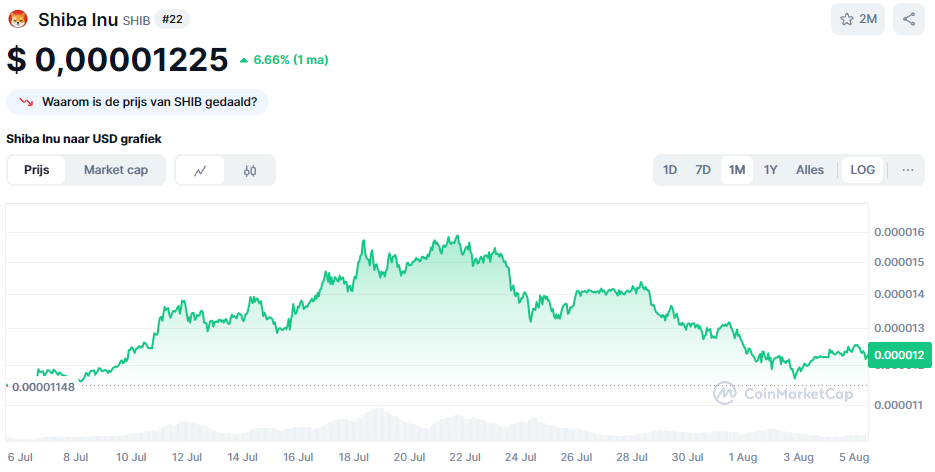Click the 0.000013 y-axis label

(x=899, y=328)
